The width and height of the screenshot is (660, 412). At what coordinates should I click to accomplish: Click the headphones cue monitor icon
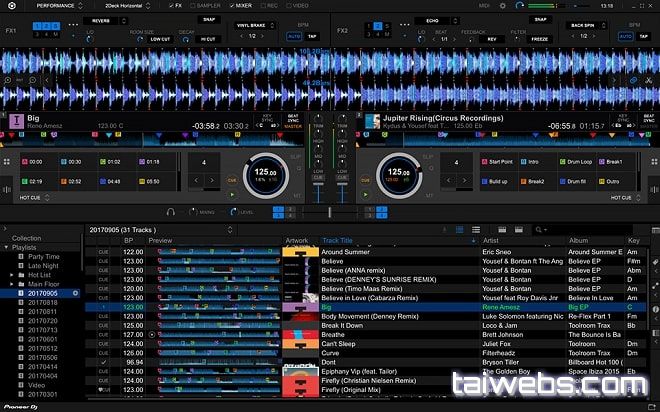pyautogui.click(x=171, y=211)
